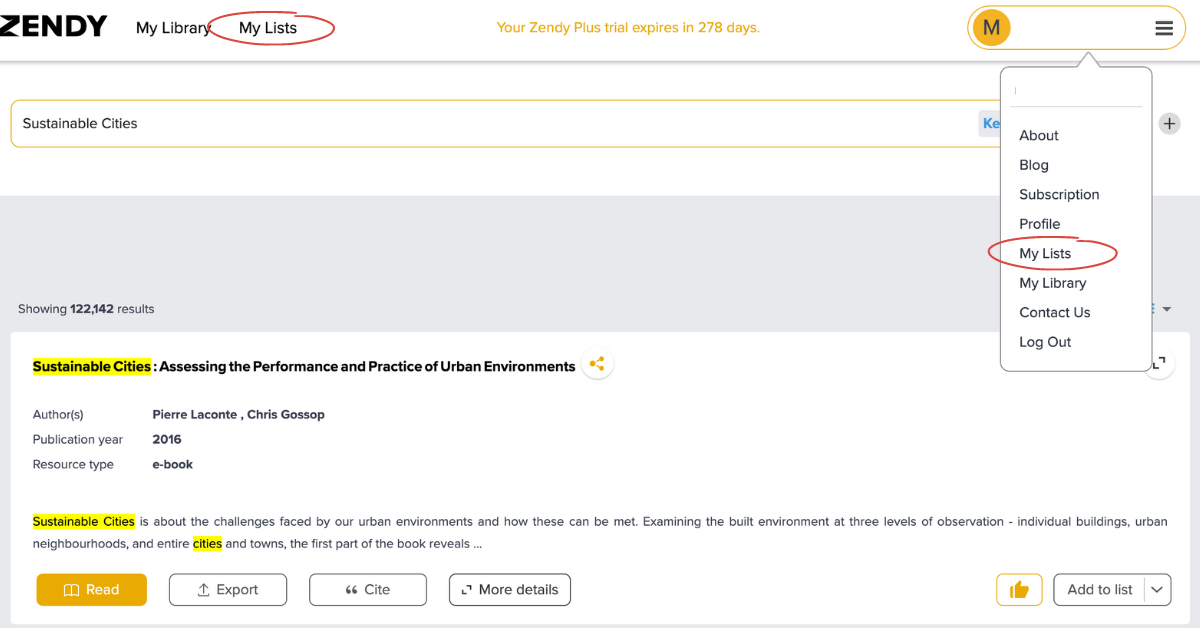This screenshot has width=1200, height=628.
Task: Like the result with thumbs-up icon
Action: click(1019, 590)
